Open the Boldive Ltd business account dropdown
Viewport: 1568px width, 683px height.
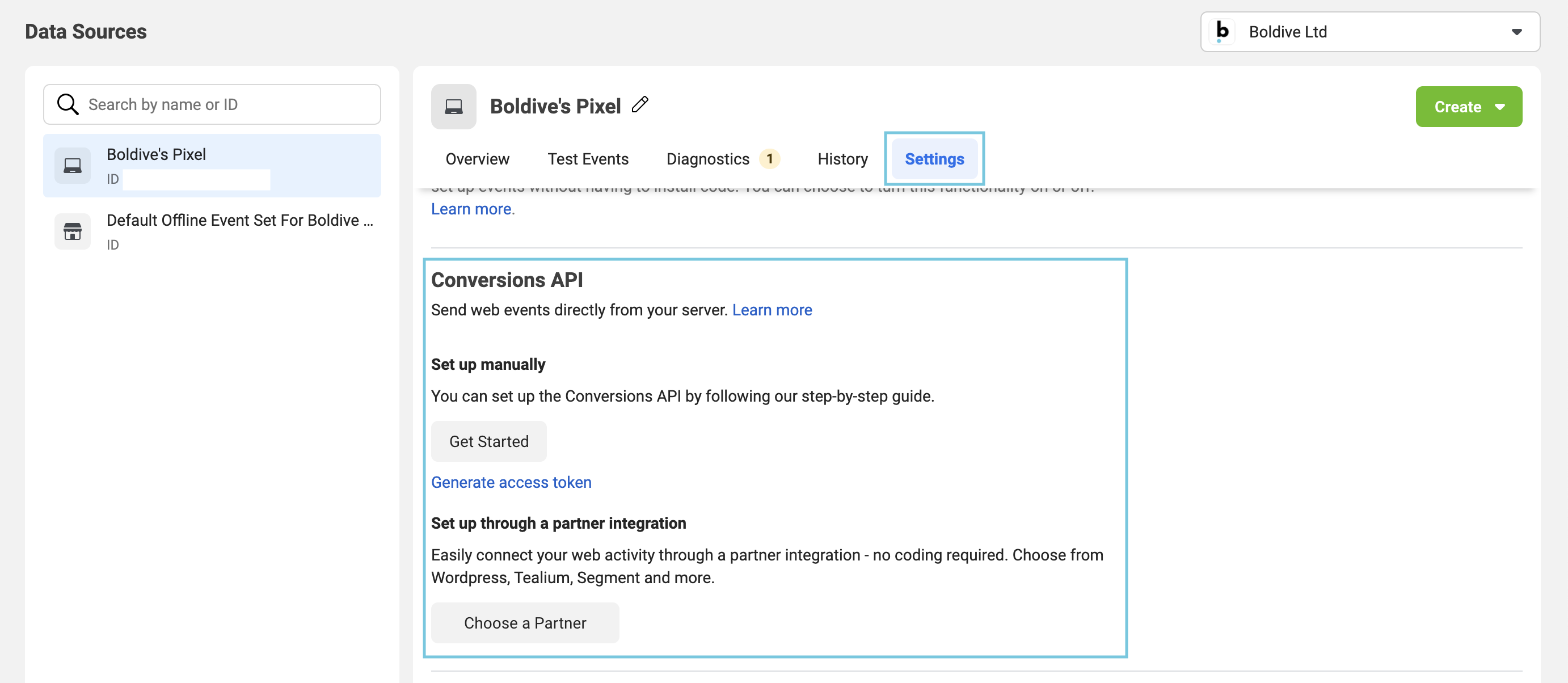1369,32
